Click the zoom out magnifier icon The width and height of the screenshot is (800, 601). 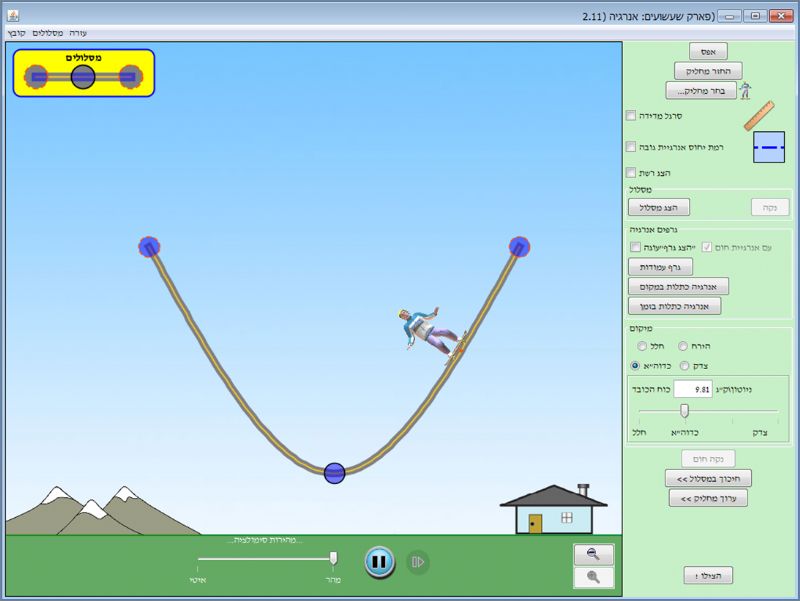click(593, 555)
